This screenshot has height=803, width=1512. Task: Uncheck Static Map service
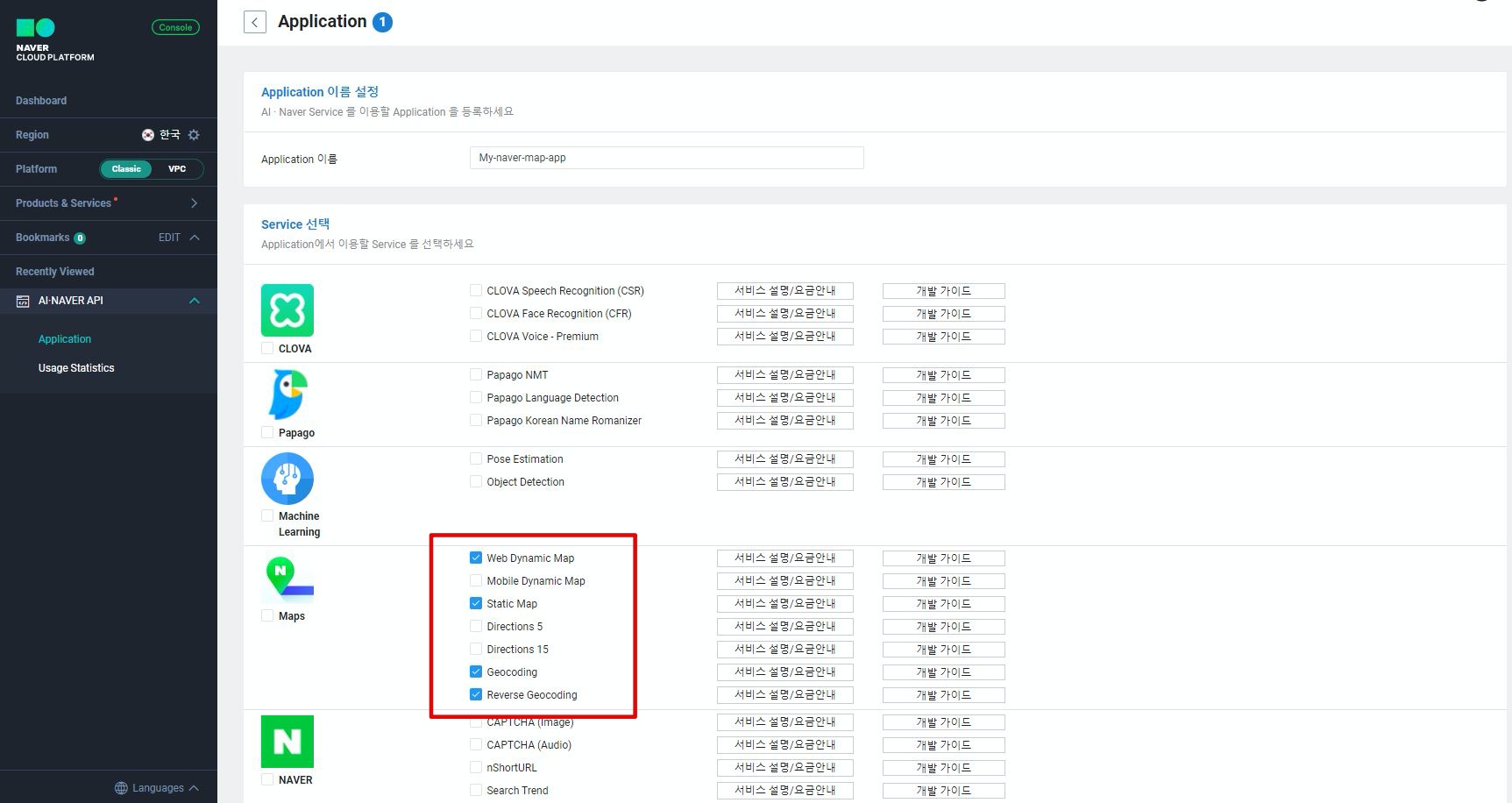pos(476,603)
